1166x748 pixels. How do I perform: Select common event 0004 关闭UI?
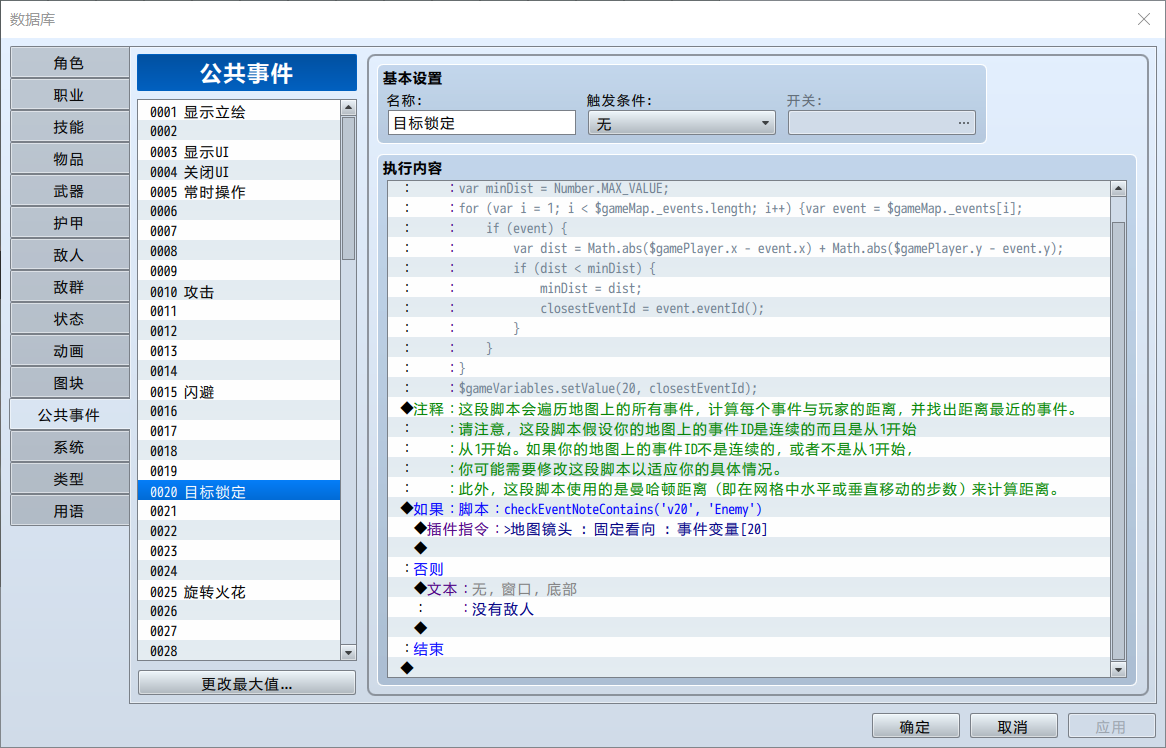(239, 172)
